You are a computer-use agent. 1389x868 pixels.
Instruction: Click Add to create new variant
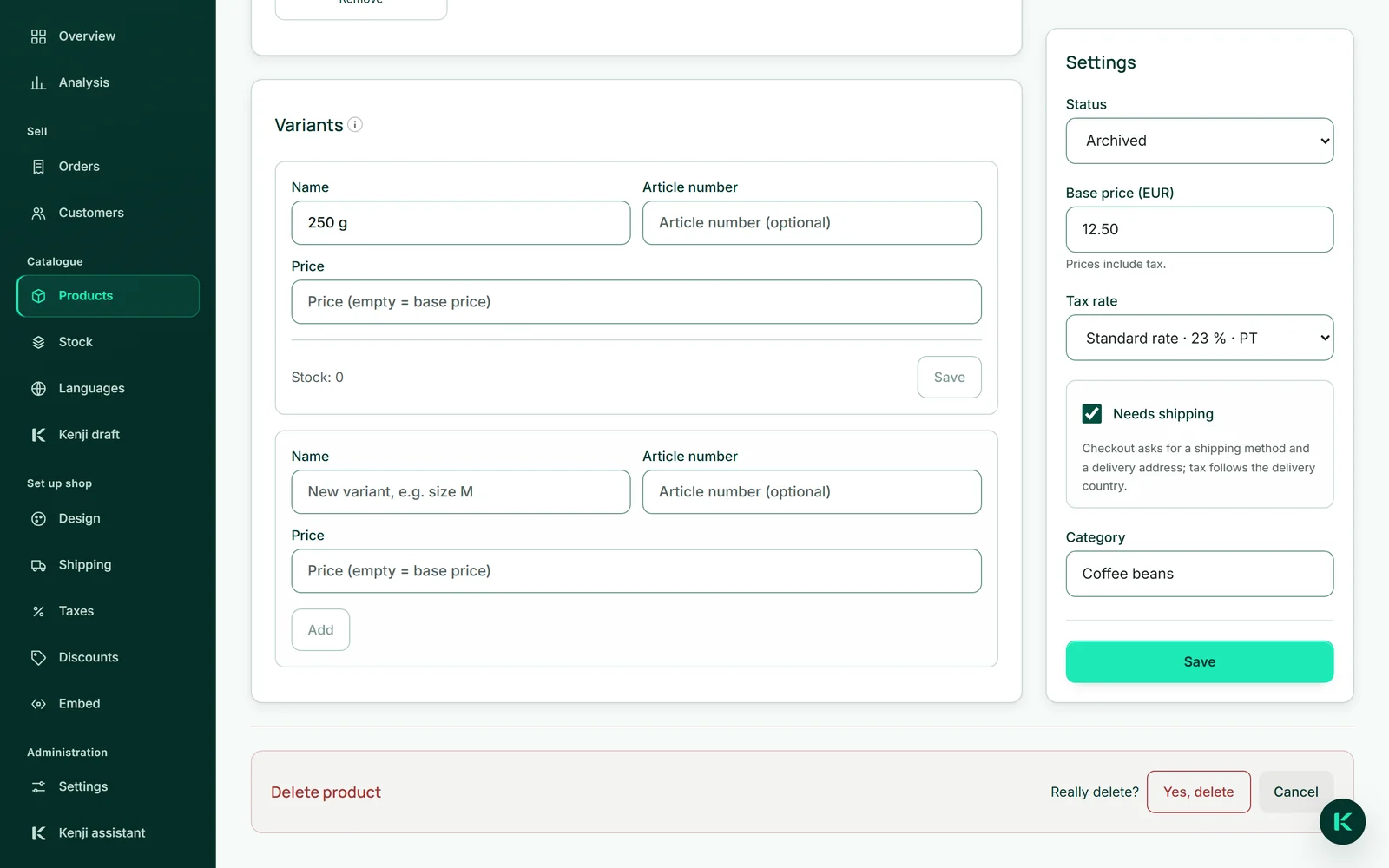click(320, 629)
